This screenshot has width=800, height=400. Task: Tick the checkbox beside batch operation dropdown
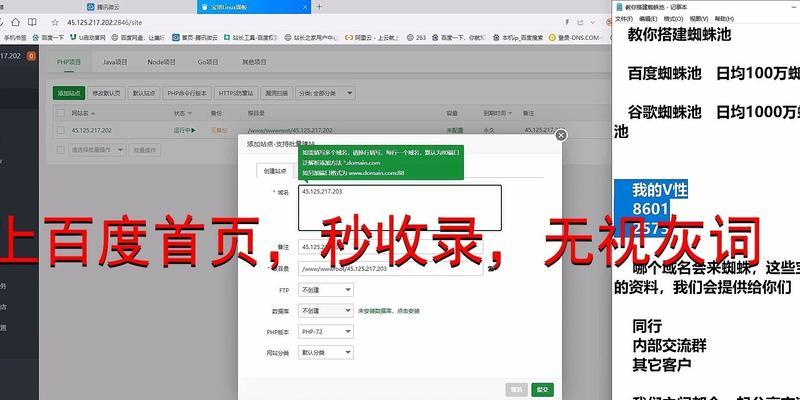pos(61,150)
